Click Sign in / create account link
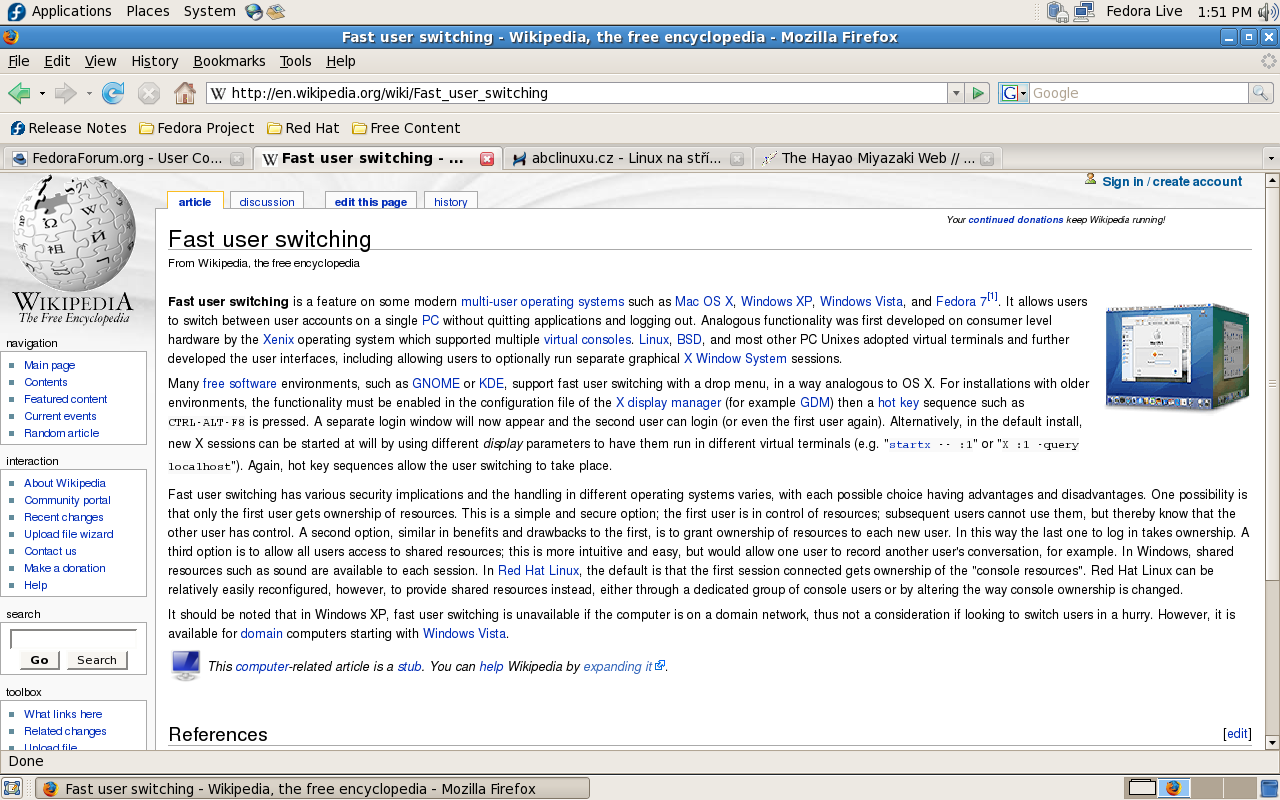Screen dimensions: 1280x800 tap(1172, 182)
